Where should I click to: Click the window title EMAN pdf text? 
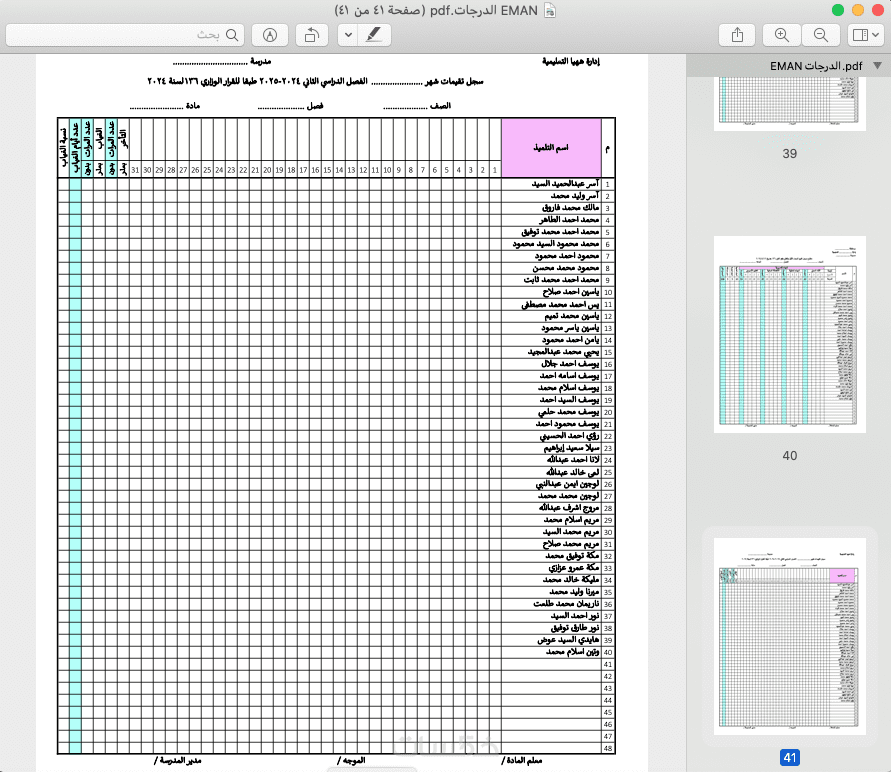click(436, 10)
